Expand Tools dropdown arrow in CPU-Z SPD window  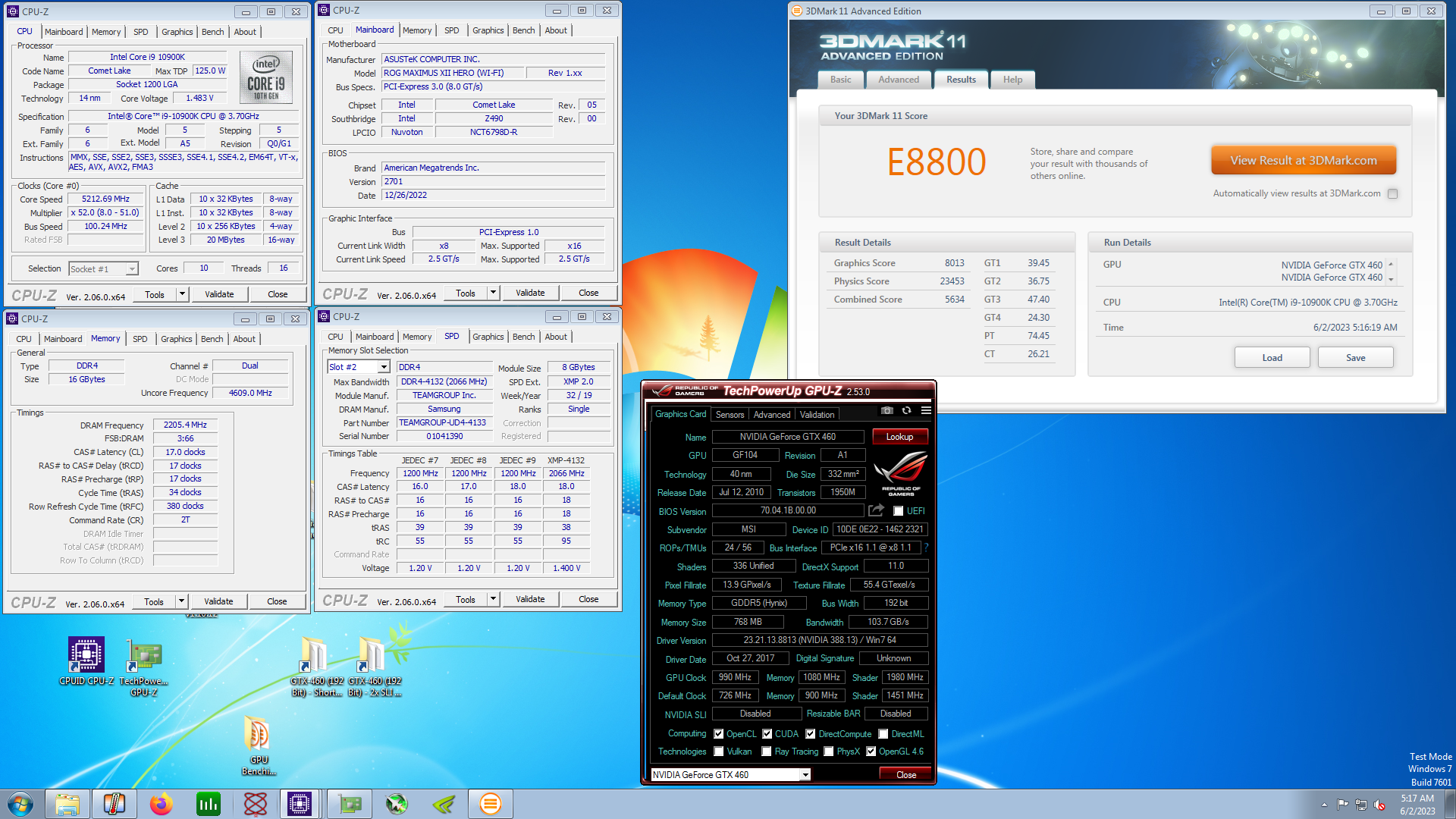493,599
